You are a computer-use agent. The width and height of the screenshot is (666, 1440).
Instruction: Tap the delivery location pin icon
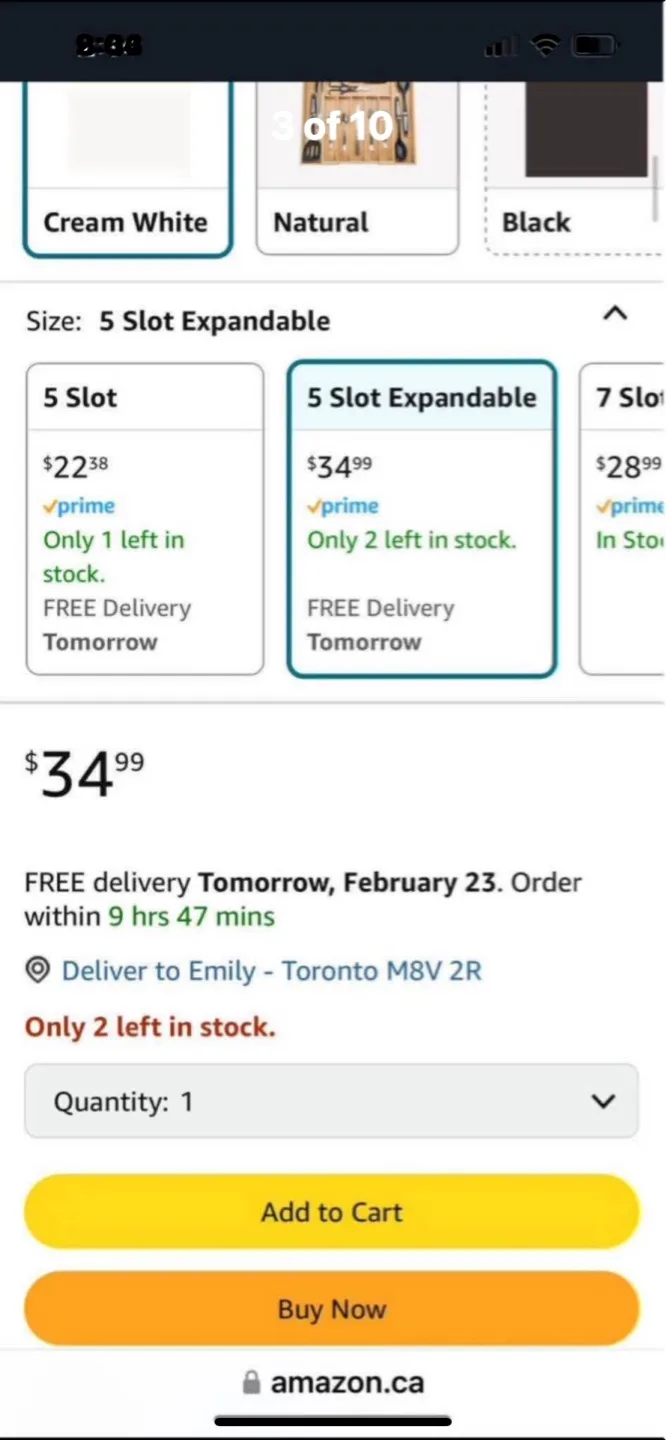[x=37, y=970]
